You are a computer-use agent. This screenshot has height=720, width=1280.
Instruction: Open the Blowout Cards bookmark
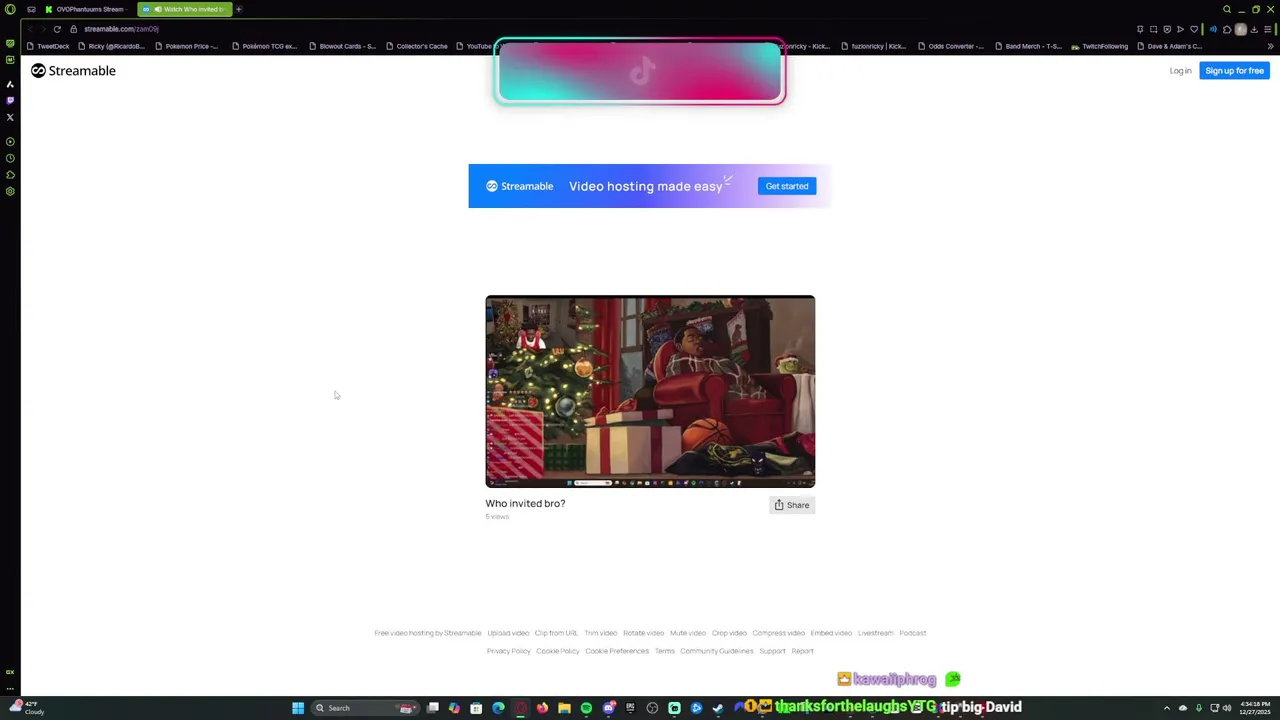click(342, 46)
